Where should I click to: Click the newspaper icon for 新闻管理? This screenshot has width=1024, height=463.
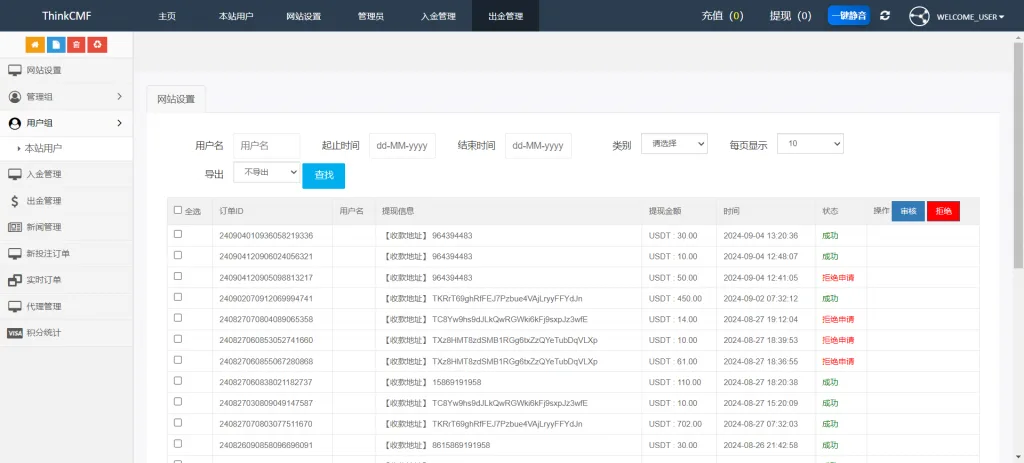tap(15, 227)
